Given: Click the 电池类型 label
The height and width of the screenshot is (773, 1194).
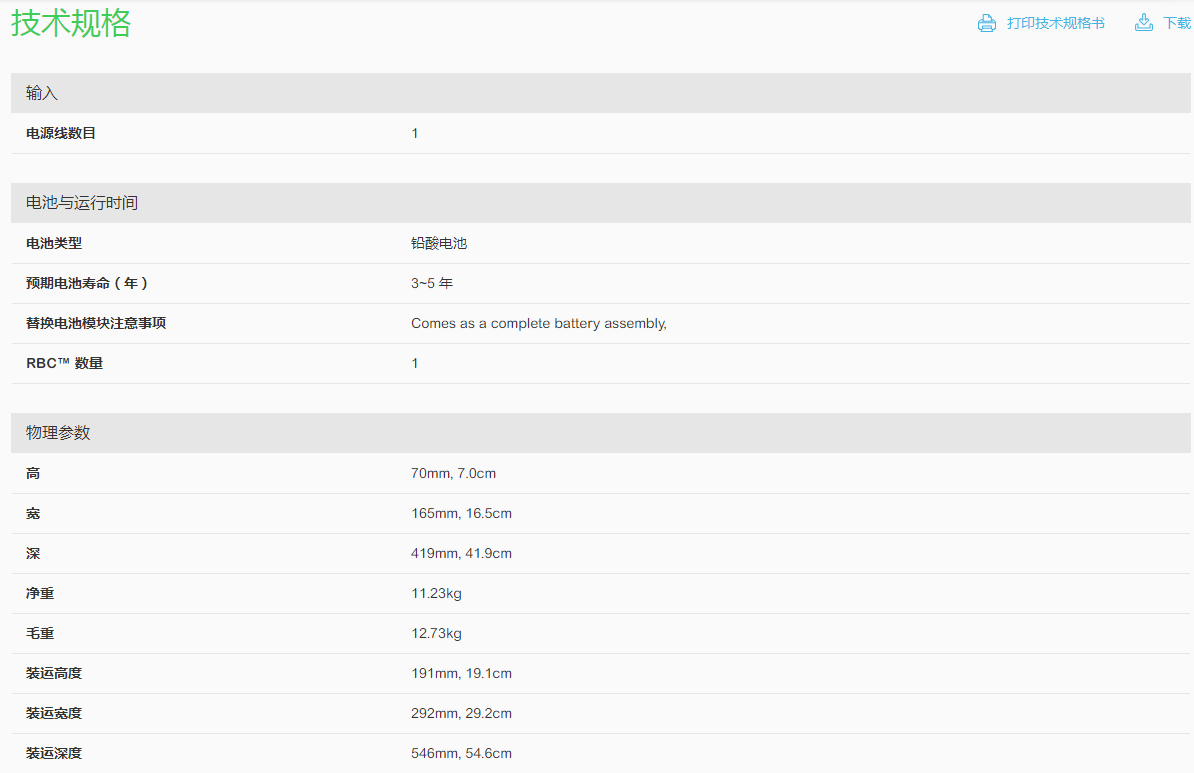Looking at the screenshot, I should (54, 243).
